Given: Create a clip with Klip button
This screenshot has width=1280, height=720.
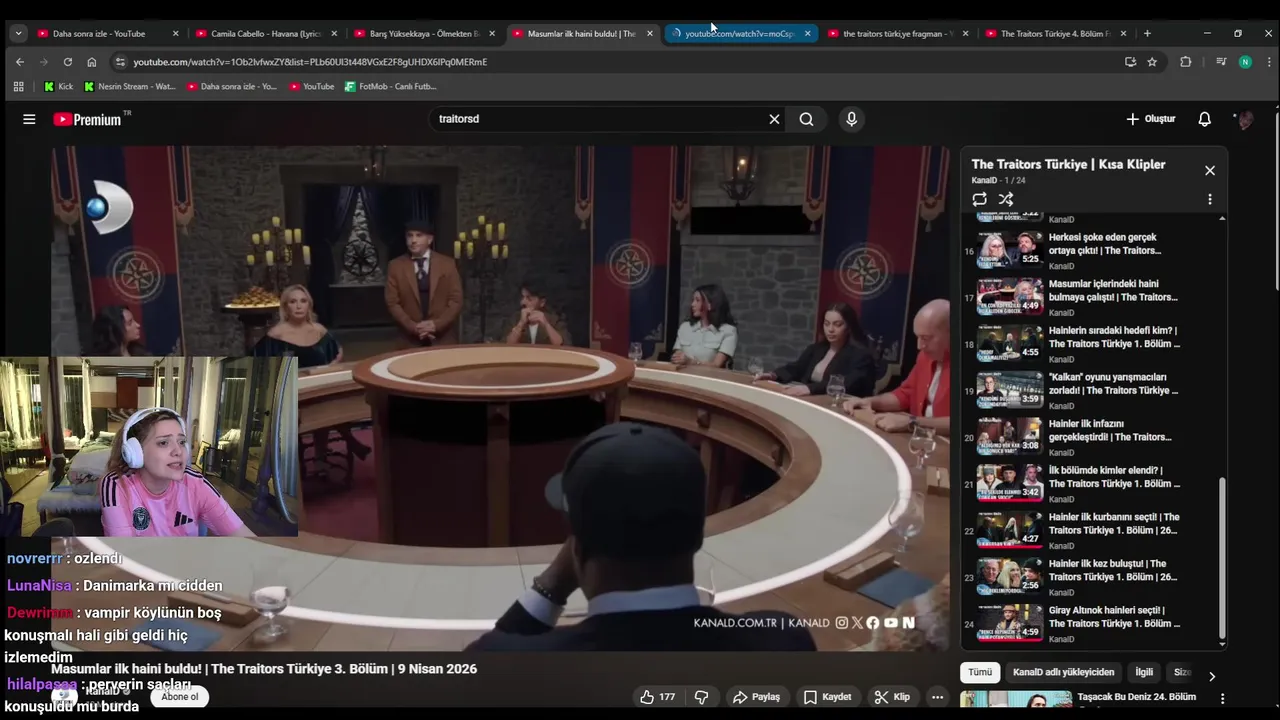Looking at the screenshot, I should point(892,697).
